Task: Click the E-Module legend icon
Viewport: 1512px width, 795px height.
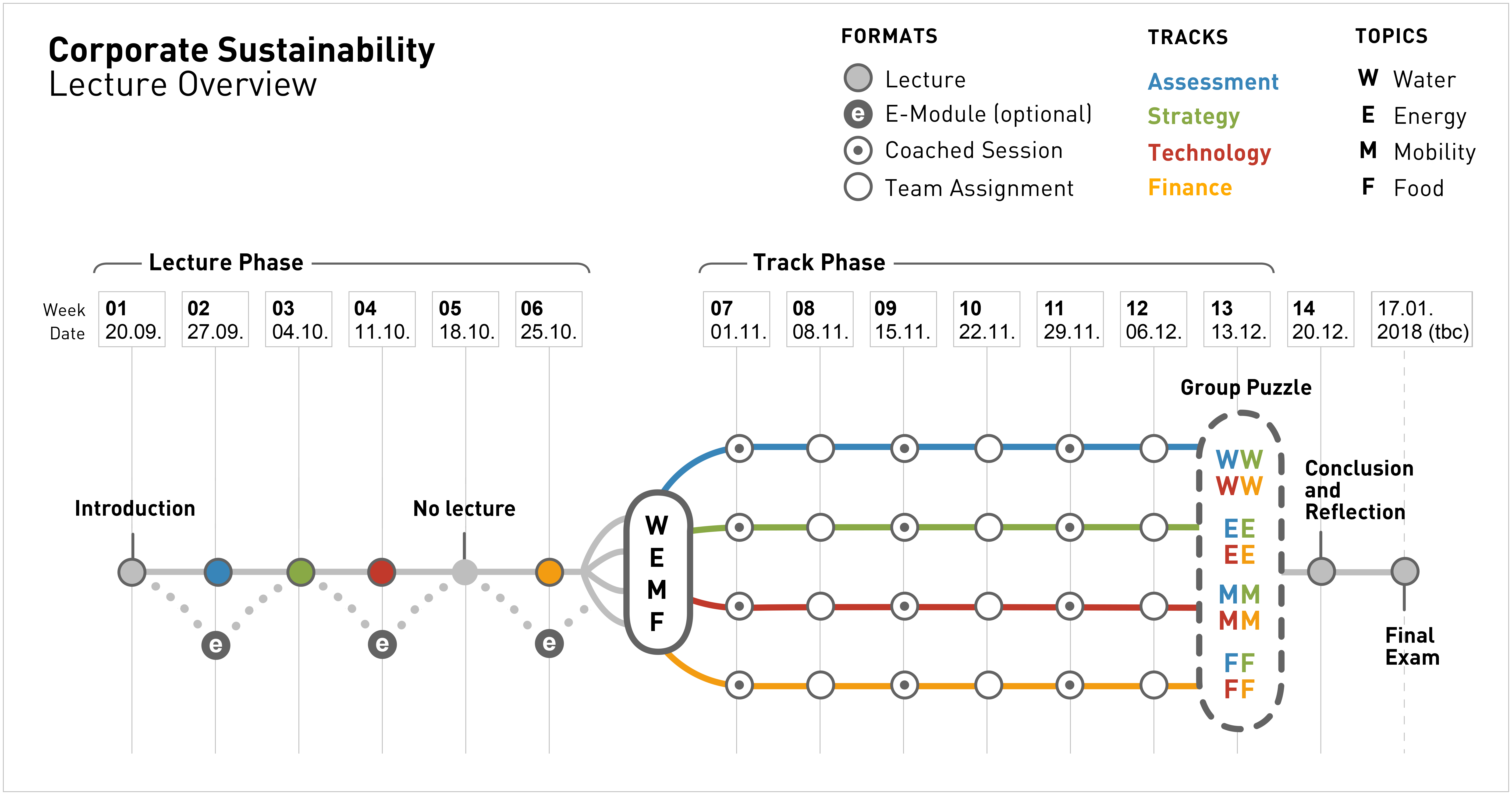Action: pos(858,114)
